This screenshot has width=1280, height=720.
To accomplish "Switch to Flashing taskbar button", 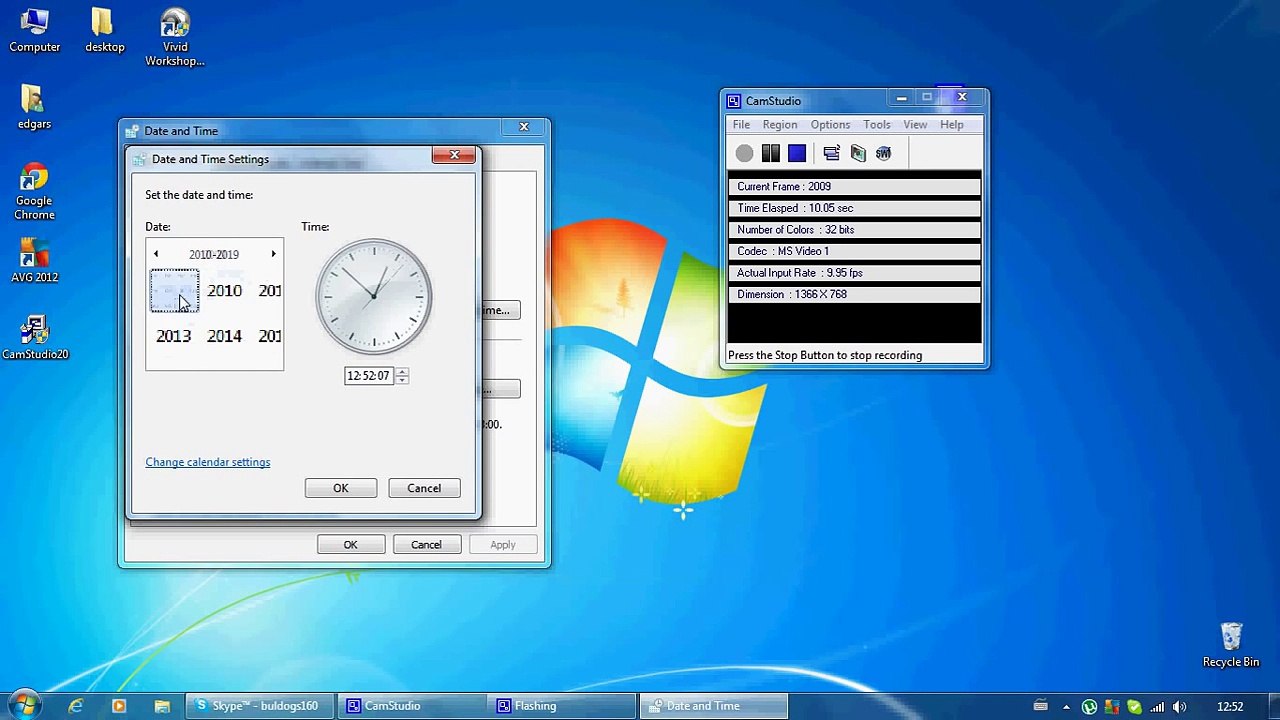I will [x=563, y=706].
